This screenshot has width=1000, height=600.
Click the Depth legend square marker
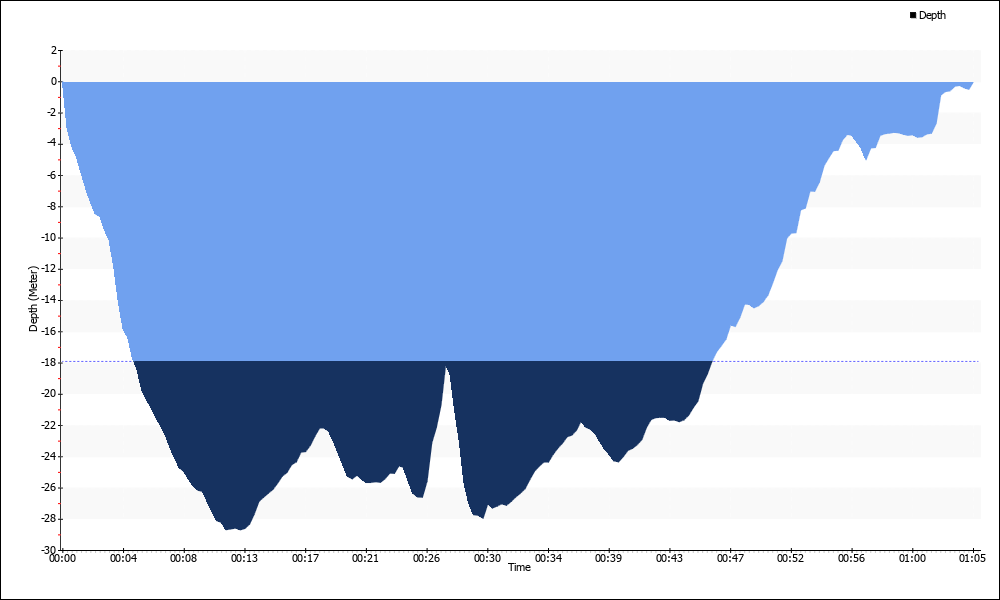click(x=913, y=15)
